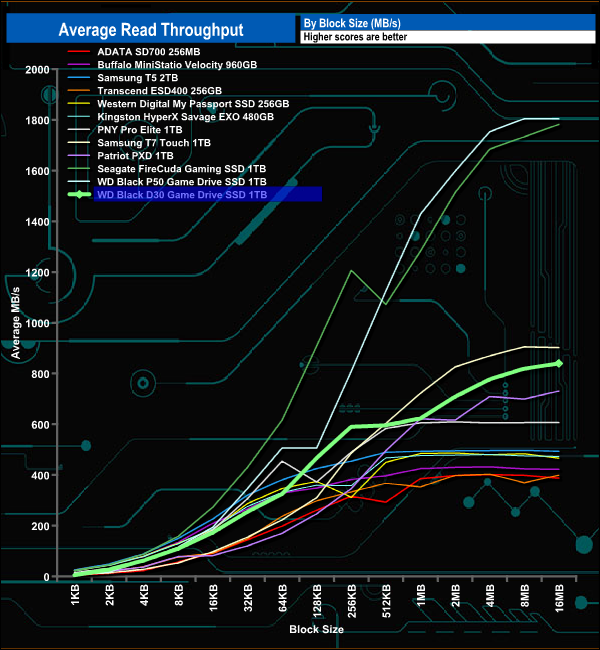Click the 128KB x-axis label
This screenshot has height=650, width=600.
(x=317, y=601)
